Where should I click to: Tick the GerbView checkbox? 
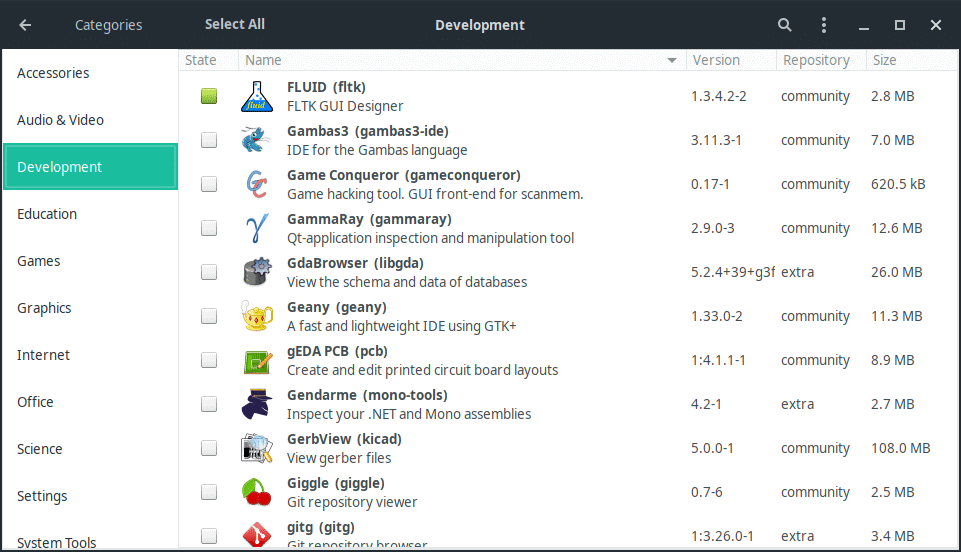pyautogui.click(x=209, y=448)
